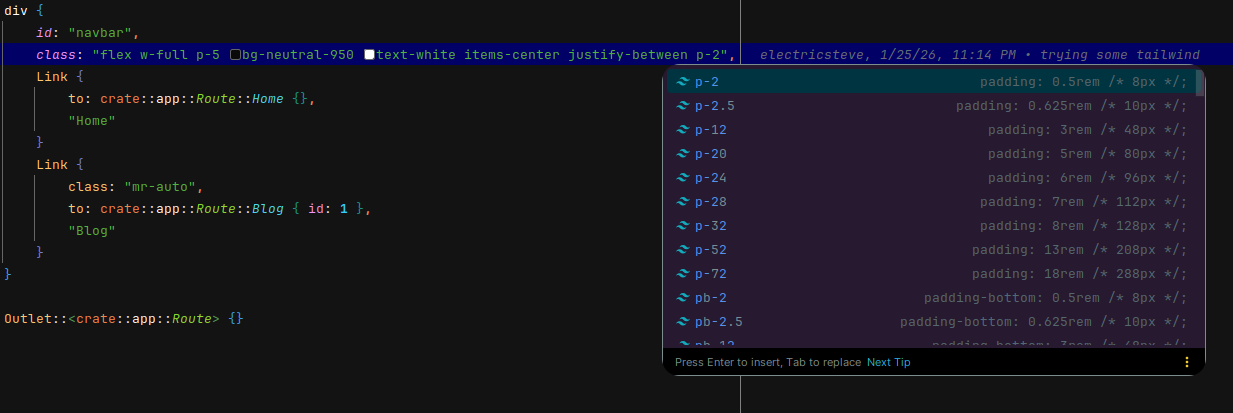Click the Tailwind icon next to p-12
Screen dimensions: 1233x413
pos(683,130)
